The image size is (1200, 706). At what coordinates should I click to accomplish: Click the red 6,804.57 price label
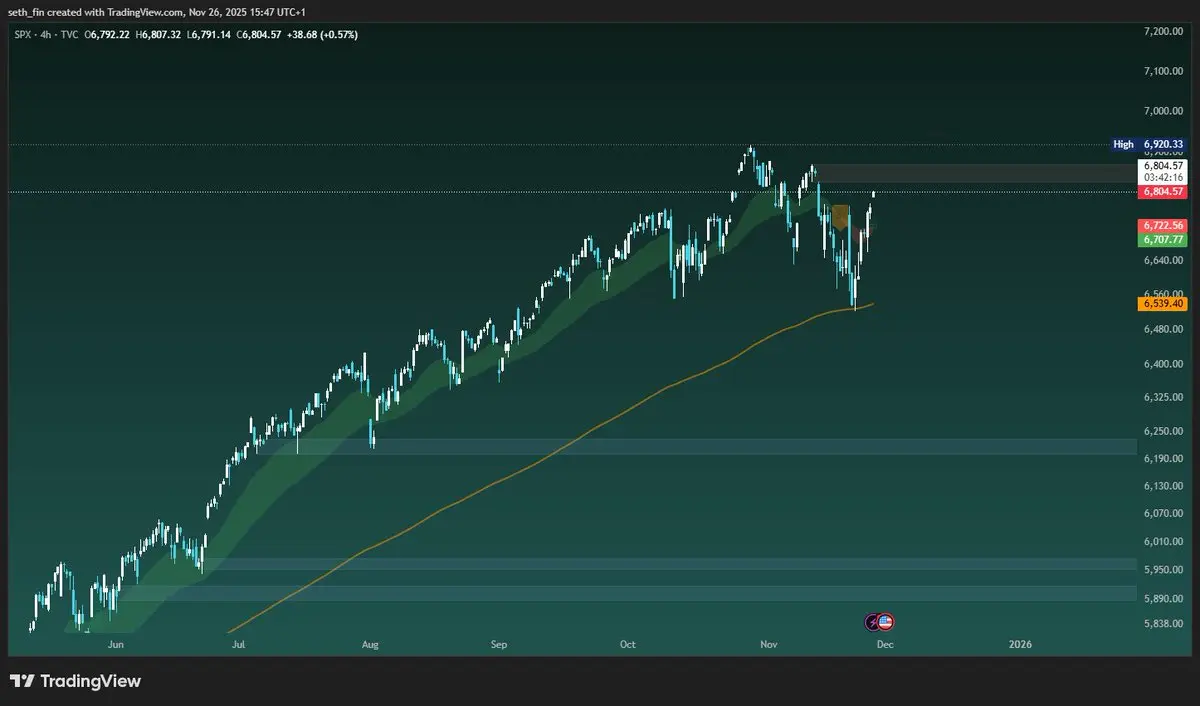[x=1162, y=191]
